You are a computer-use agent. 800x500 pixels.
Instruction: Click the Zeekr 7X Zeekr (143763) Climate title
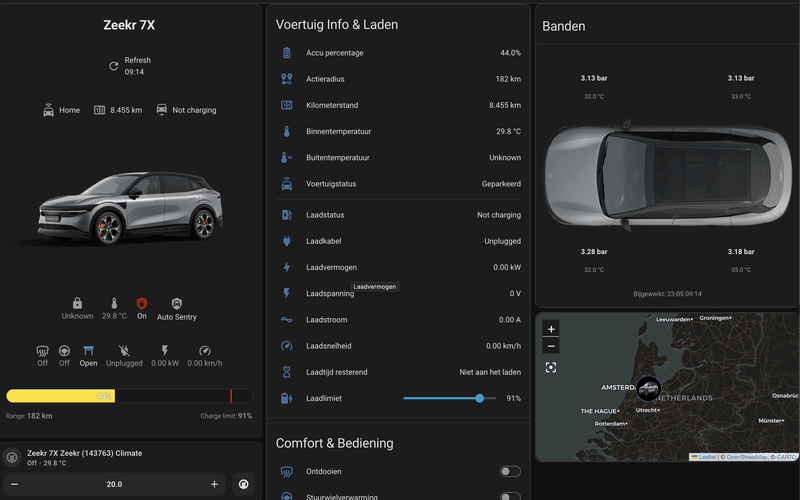coord(85,453)
